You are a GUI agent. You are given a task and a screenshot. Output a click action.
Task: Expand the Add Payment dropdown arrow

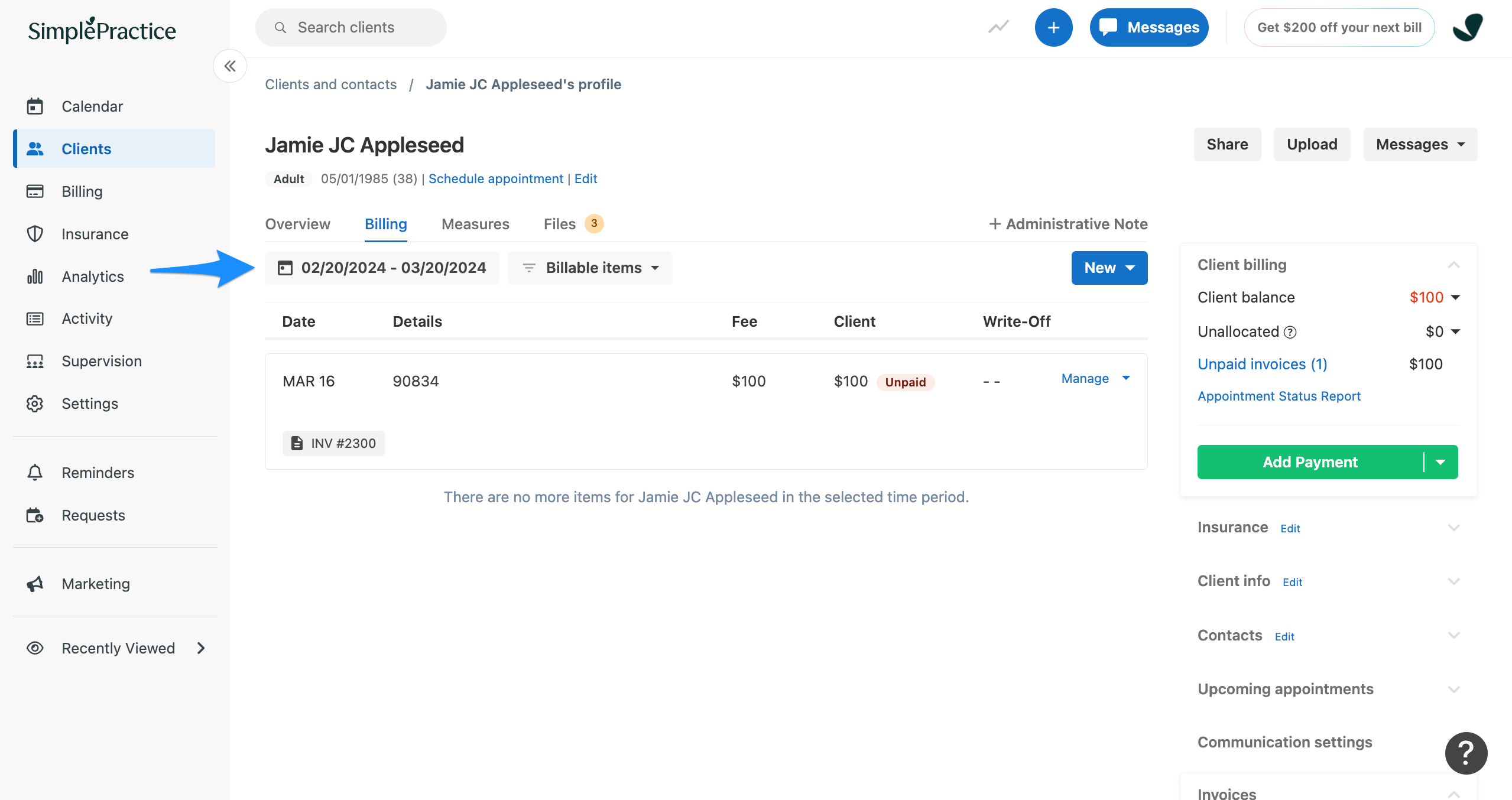1441,461
